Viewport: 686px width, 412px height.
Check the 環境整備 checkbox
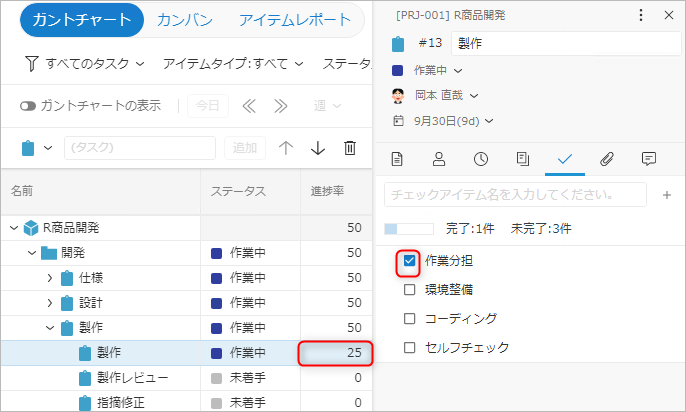click(409, 290)
